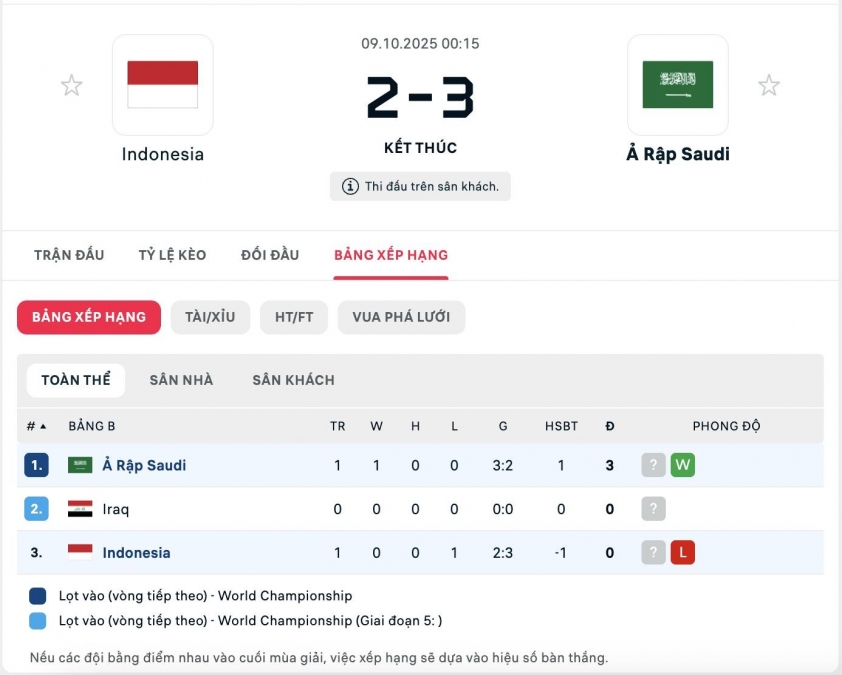842x675 pixels.
Task: Toggle favorite star next to Ả Rập Saudi
Action: (768, 86)
